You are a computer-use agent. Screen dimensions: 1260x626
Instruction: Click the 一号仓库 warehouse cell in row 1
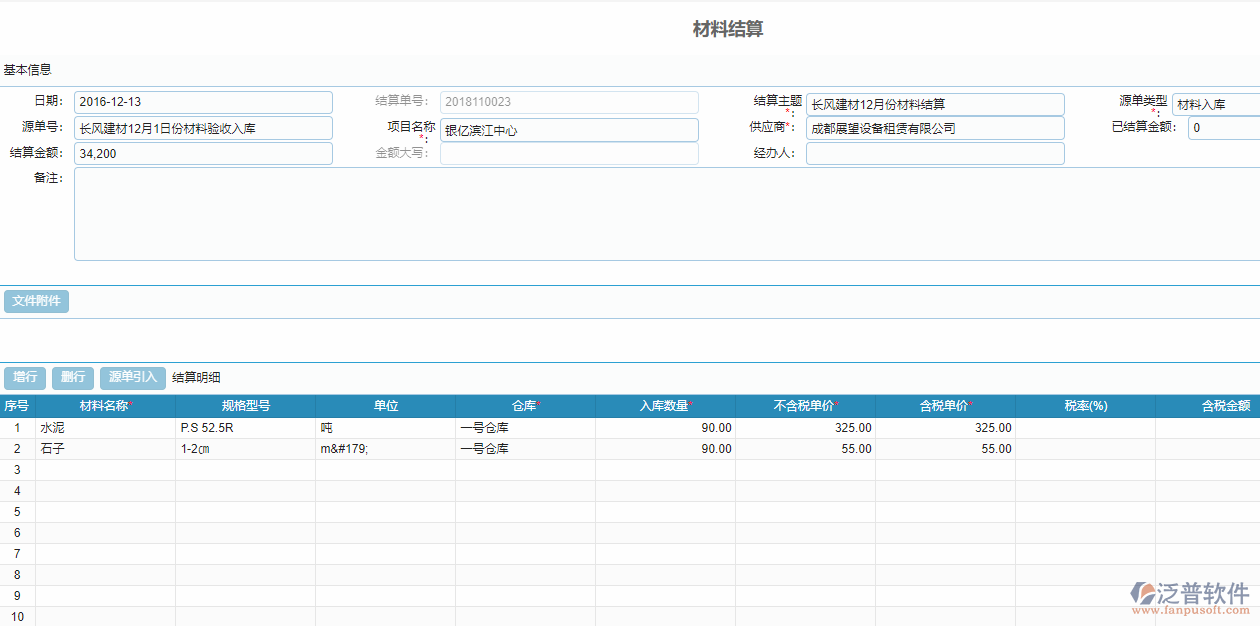[x=525, y=428]
